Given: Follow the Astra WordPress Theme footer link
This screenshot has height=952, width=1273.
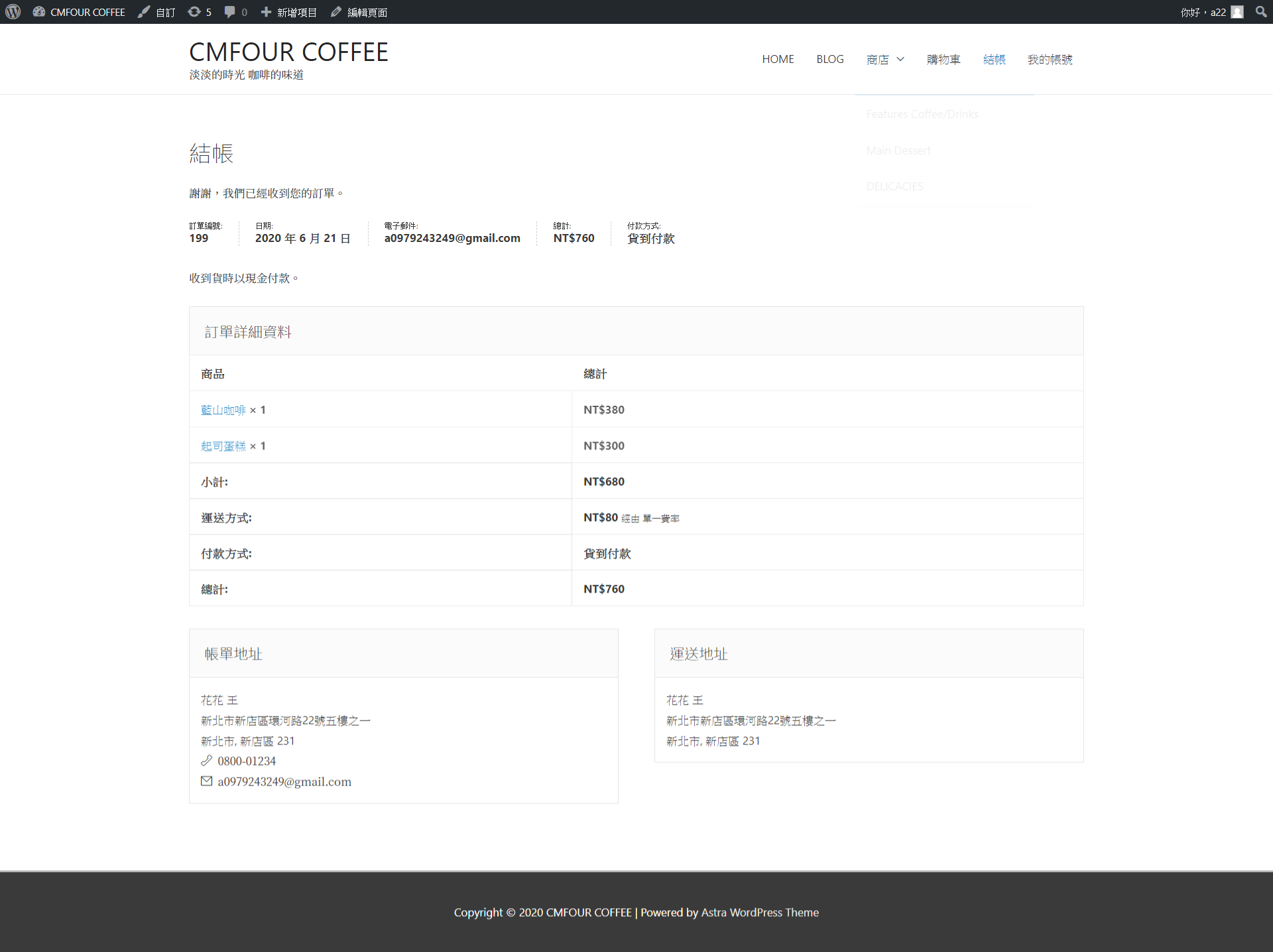Looking at the screenshot, I should coord(760,913).
